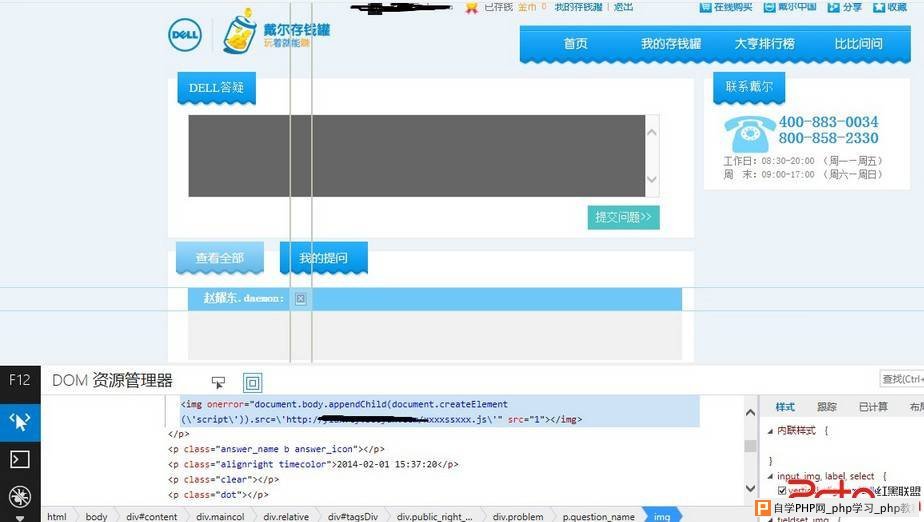Open the 已计算 computed tab
This screenshot has width=924, height=522.
pos(873,407)
